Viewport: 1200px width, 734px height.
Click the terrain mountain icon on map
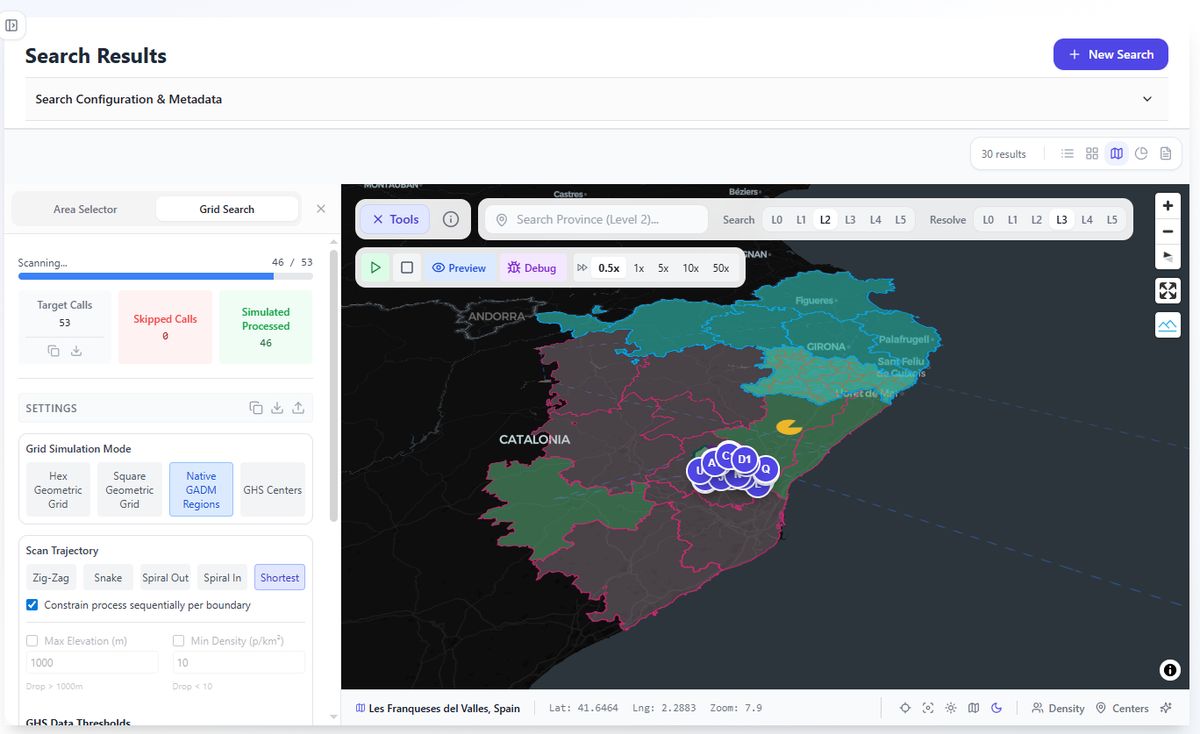pyautogui.click(x=1168, y=325)
